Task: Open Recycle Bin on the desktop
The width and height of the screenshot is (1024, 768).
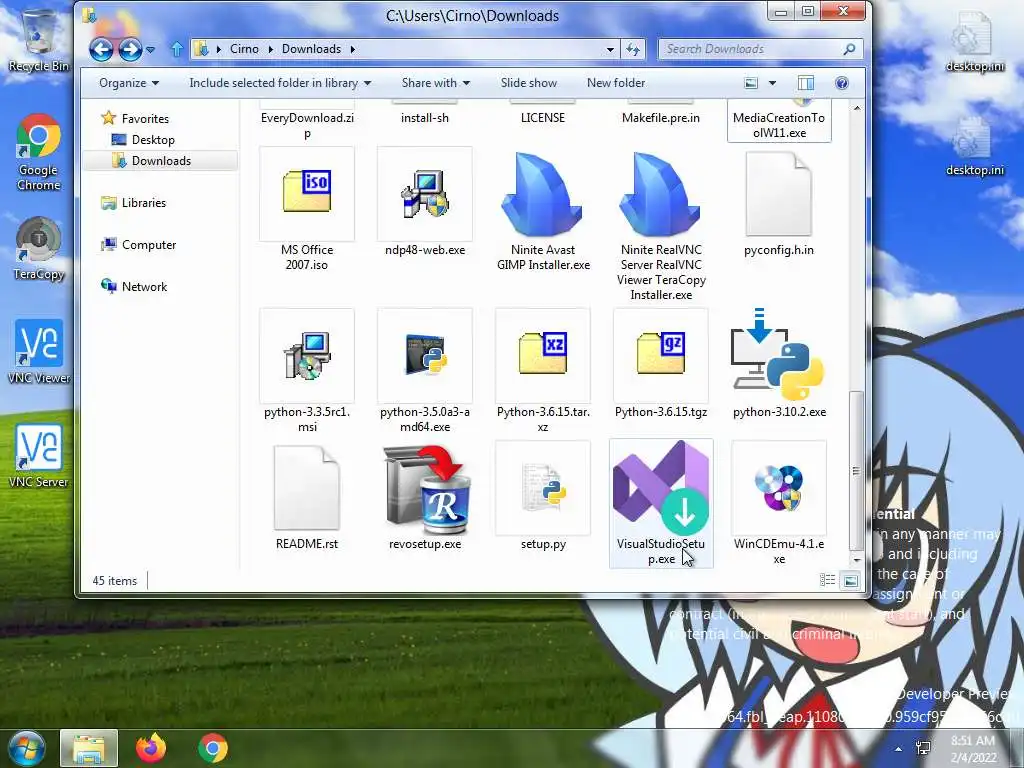Action: point(38,39)
